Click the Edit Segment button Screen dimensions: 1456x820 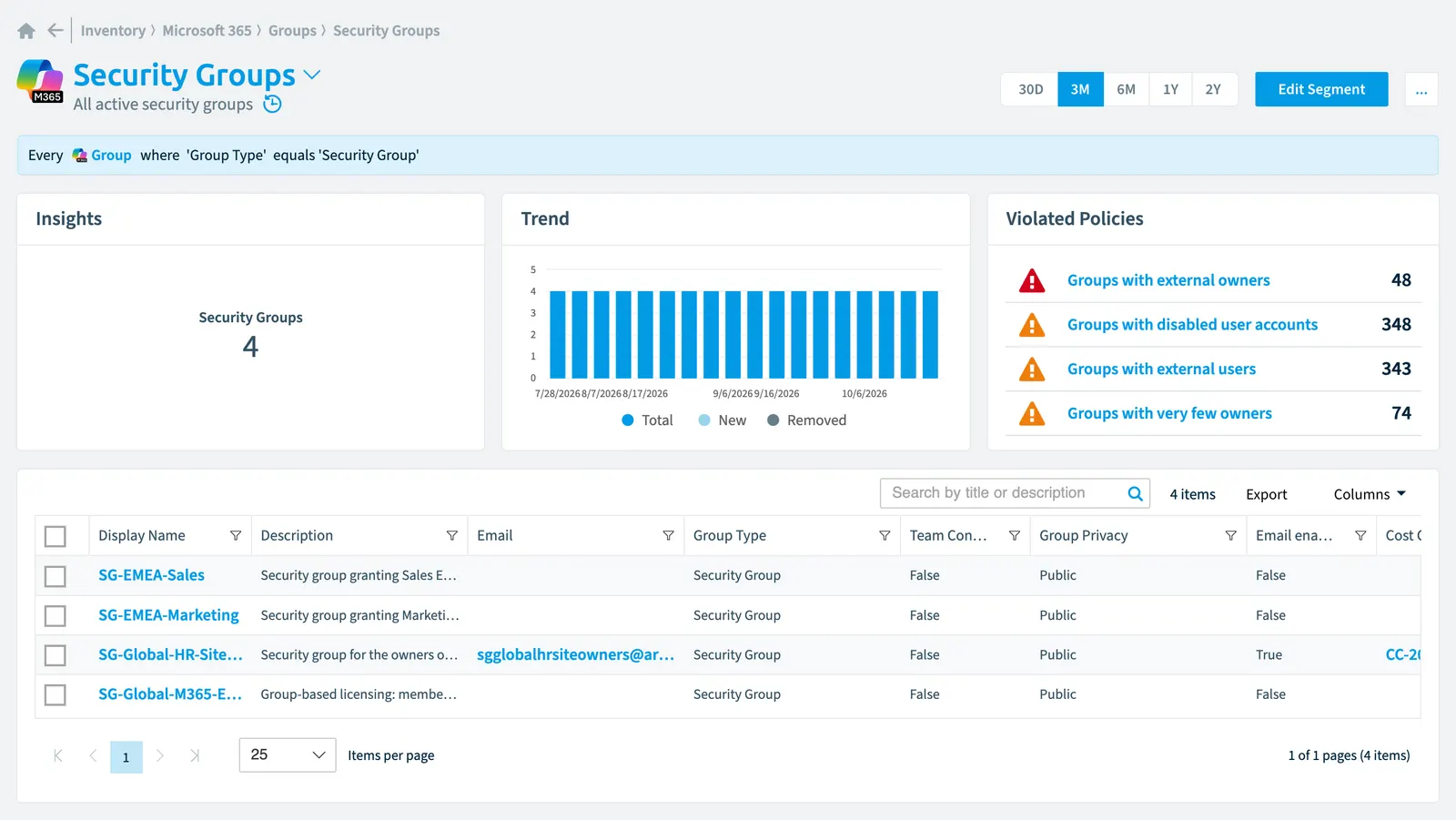[1321, 89]
